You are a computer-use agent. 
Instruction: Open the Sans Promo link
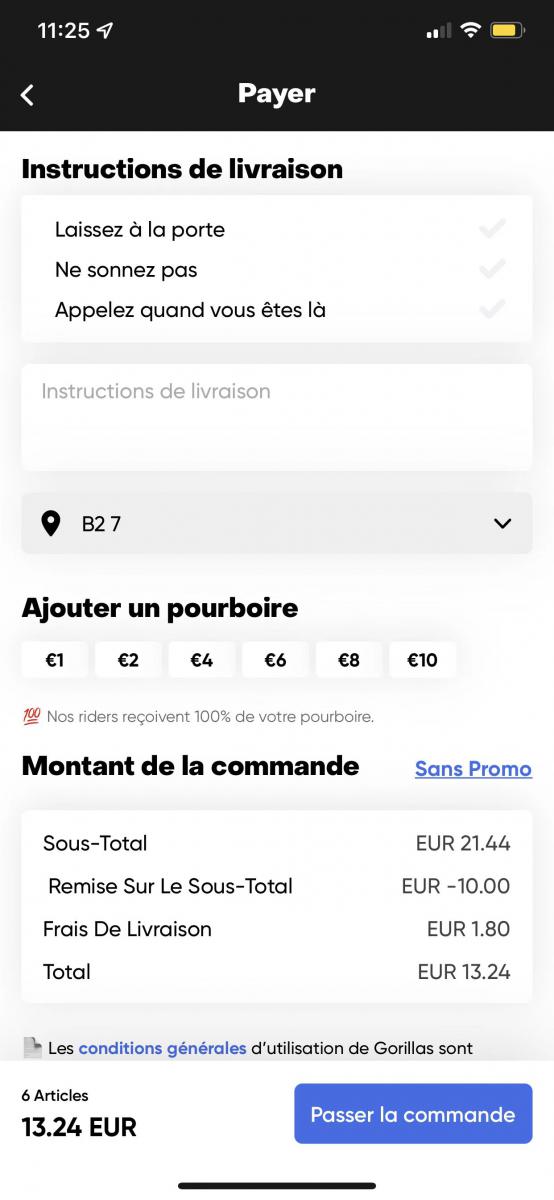coord(473,769)
